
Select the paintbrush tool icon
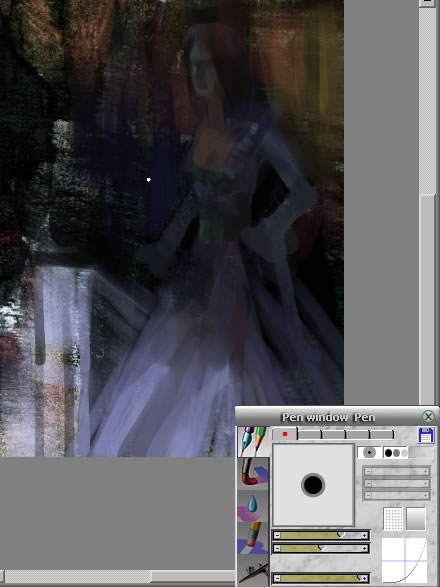pyautogui.click(x=253, y=474)
